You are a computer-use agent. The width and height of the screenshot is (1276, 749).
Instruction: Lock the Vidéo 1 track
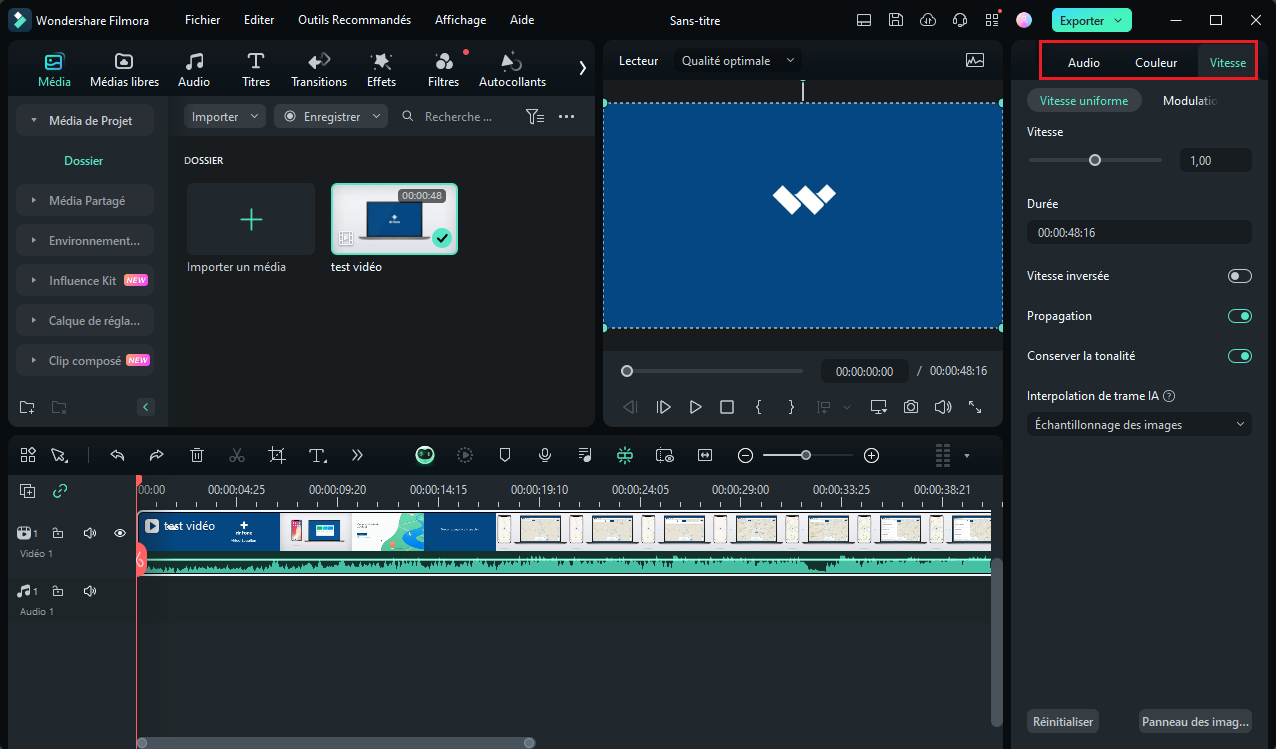click(58, 533)
